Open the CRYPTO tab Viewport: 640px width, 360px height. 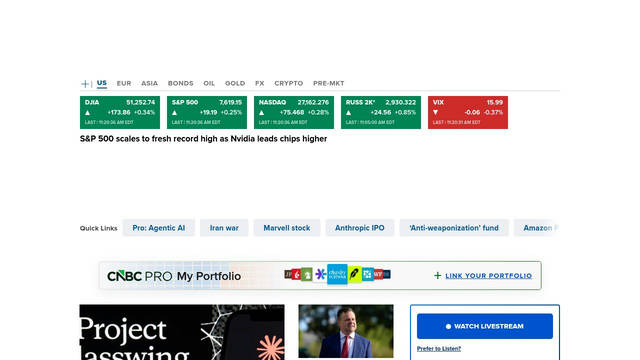289,83
